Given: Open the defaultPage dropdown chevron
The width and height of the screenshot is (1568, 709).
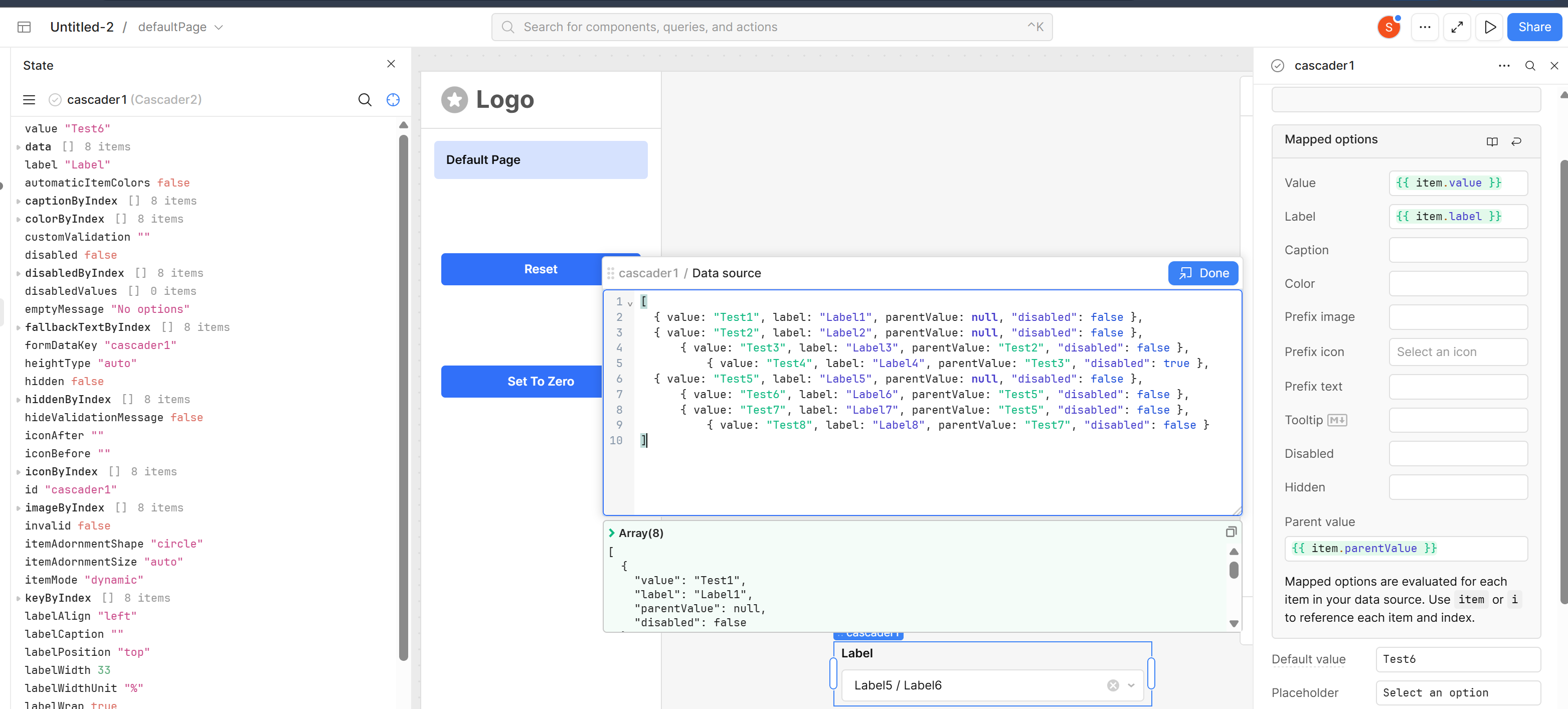Looking at the screenshot, I should [x=219, y=28].
